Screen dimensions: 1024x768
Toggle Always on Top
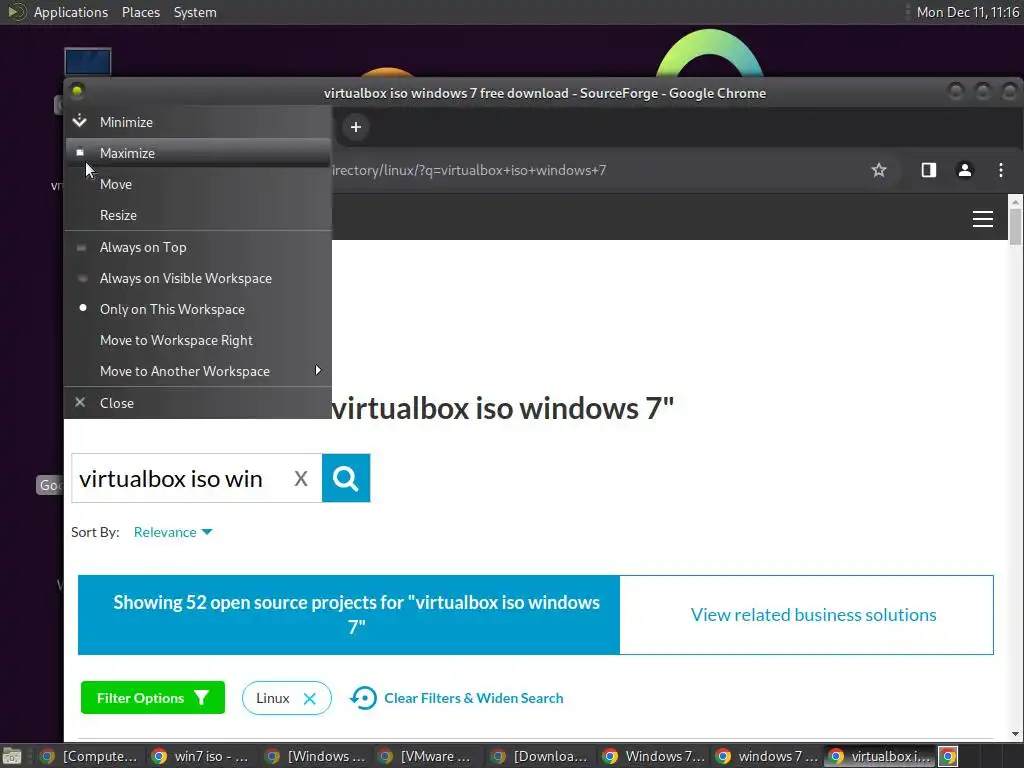pyautogui.click(x=198, y=247)
